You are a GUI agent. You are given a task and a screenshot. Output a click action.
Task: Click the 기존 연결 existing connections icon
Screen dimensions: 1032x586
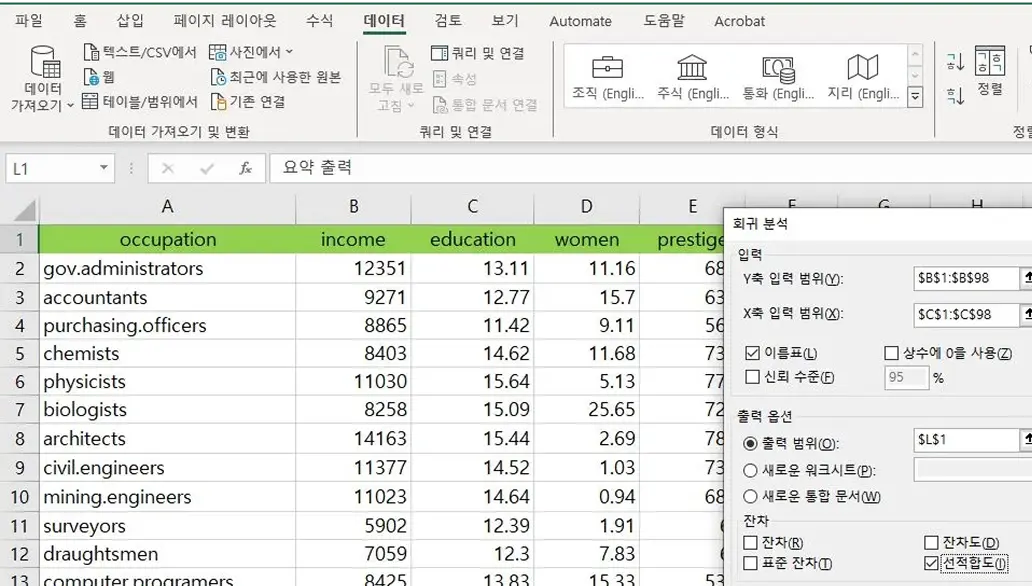pyautogui.click(x=219, y=102)
